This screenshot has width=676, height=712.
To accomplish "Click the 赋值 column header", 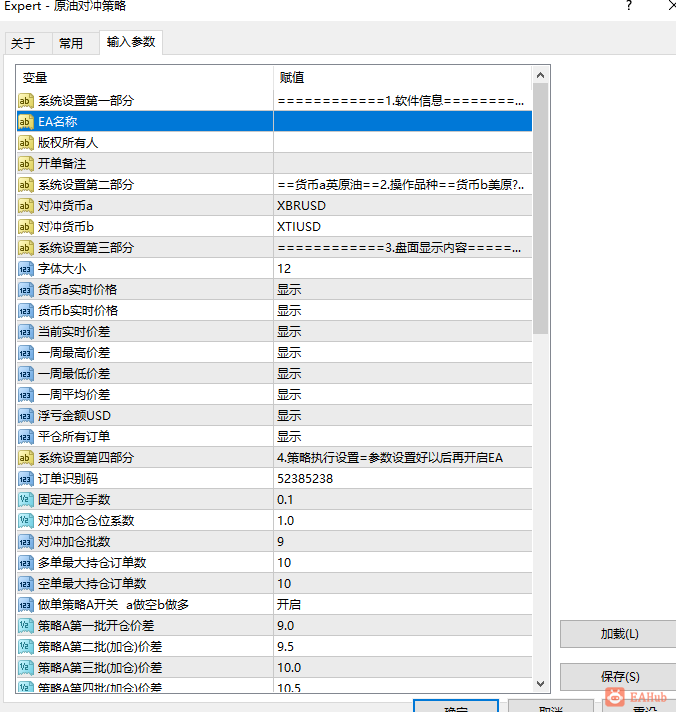I will tap(402, 78).
